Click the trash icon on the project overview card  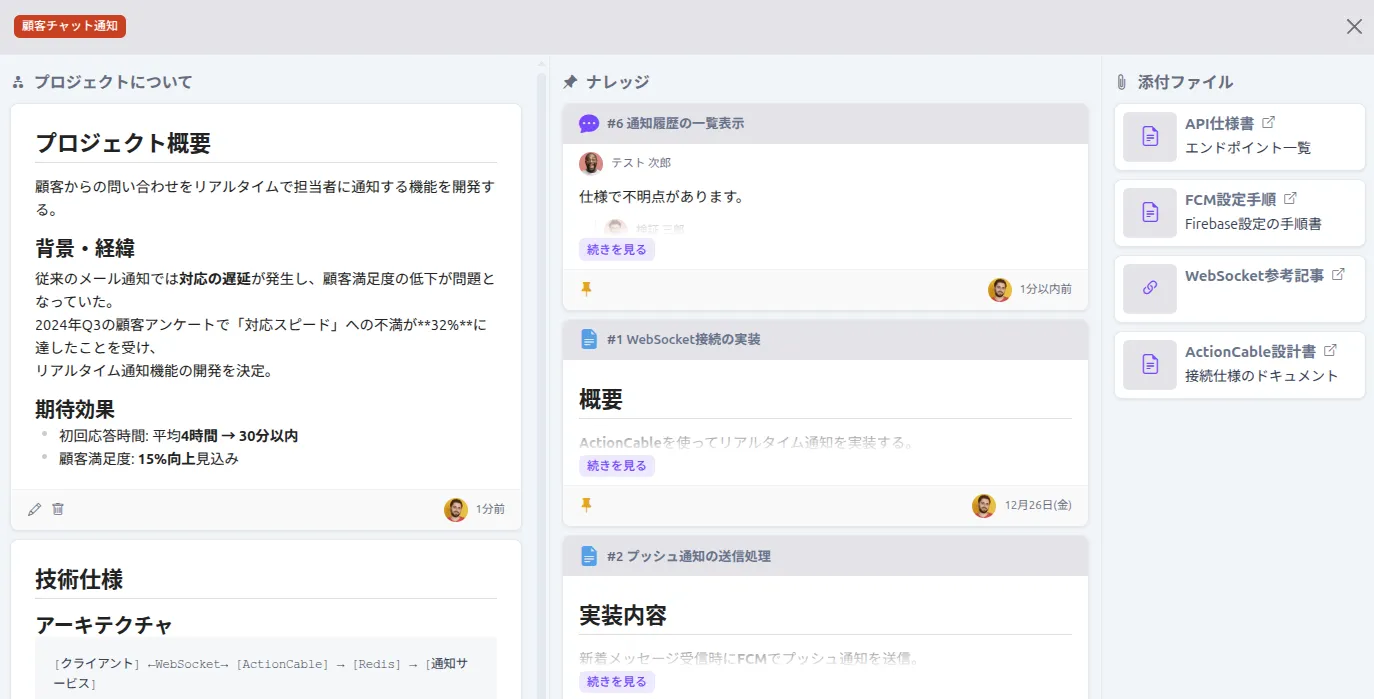click(58, 509)
